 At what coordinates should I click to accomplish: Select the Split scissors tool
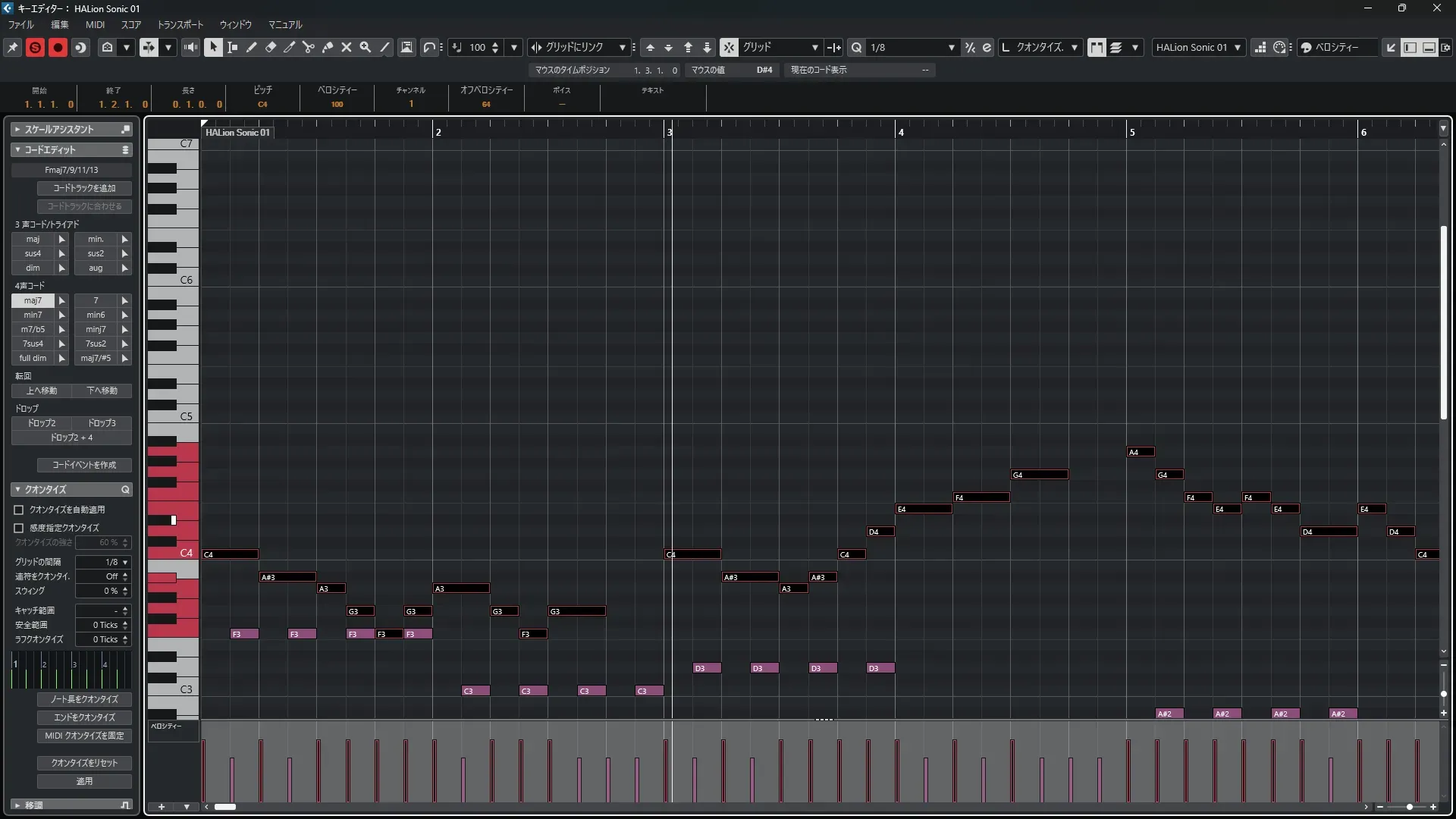pyautogui.click(x=308, y=47)
